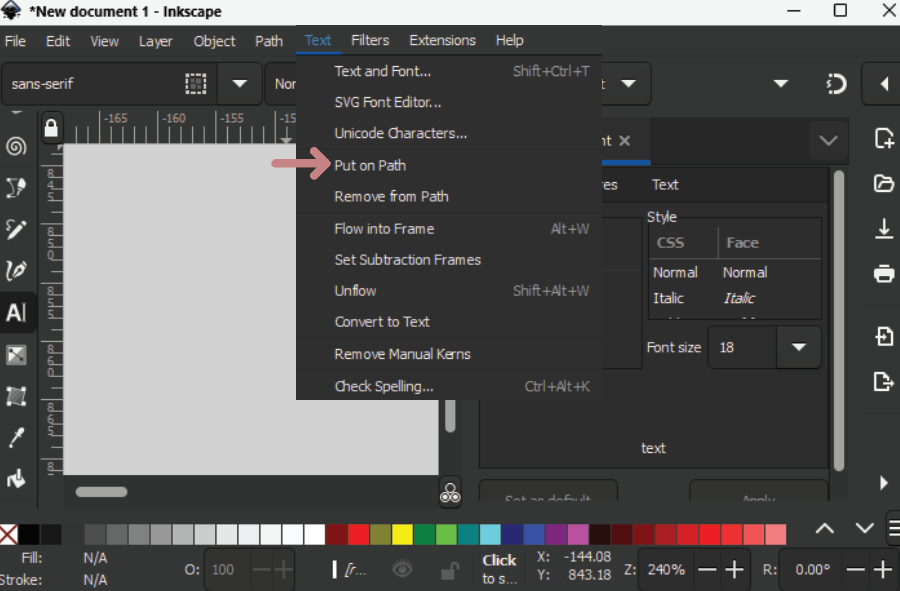Open the Filters menu
The image size is (900, 591).
click(x=370, y=41)
